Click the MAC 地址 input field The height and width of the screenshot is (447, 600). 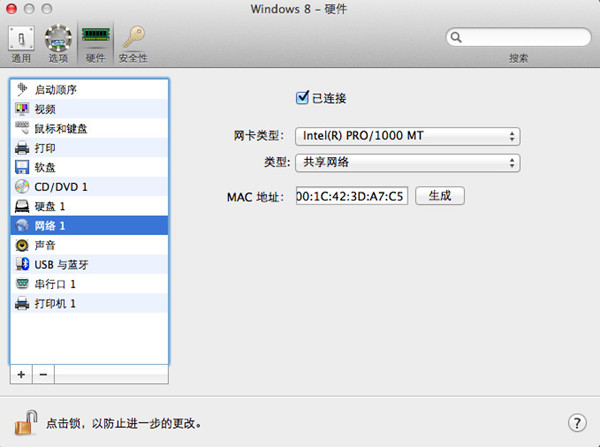pos(352,196)
